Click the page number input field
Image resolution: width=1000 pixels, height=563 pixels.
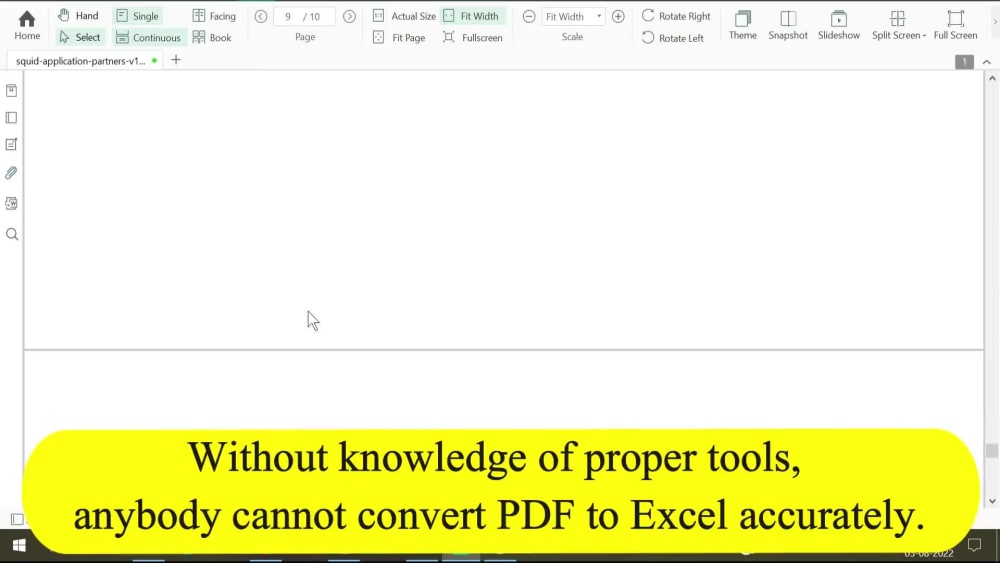[x=304, y=17]
